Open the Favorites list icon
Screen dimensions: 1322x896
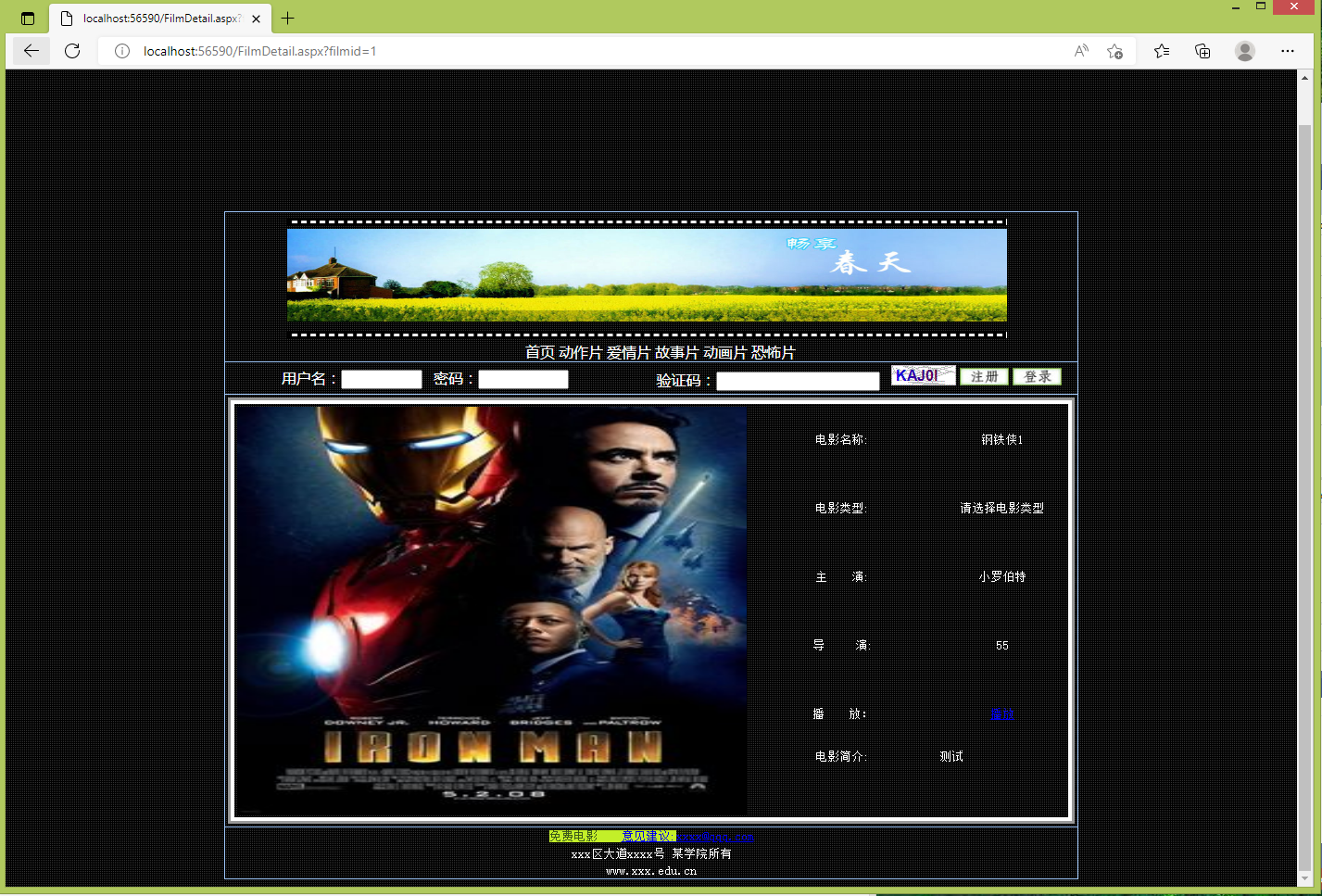[x=1162, y=51]
